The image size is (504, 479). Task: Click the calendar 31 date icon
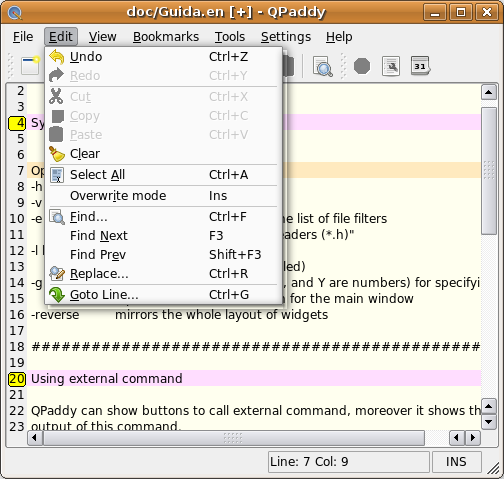(420, 66)
